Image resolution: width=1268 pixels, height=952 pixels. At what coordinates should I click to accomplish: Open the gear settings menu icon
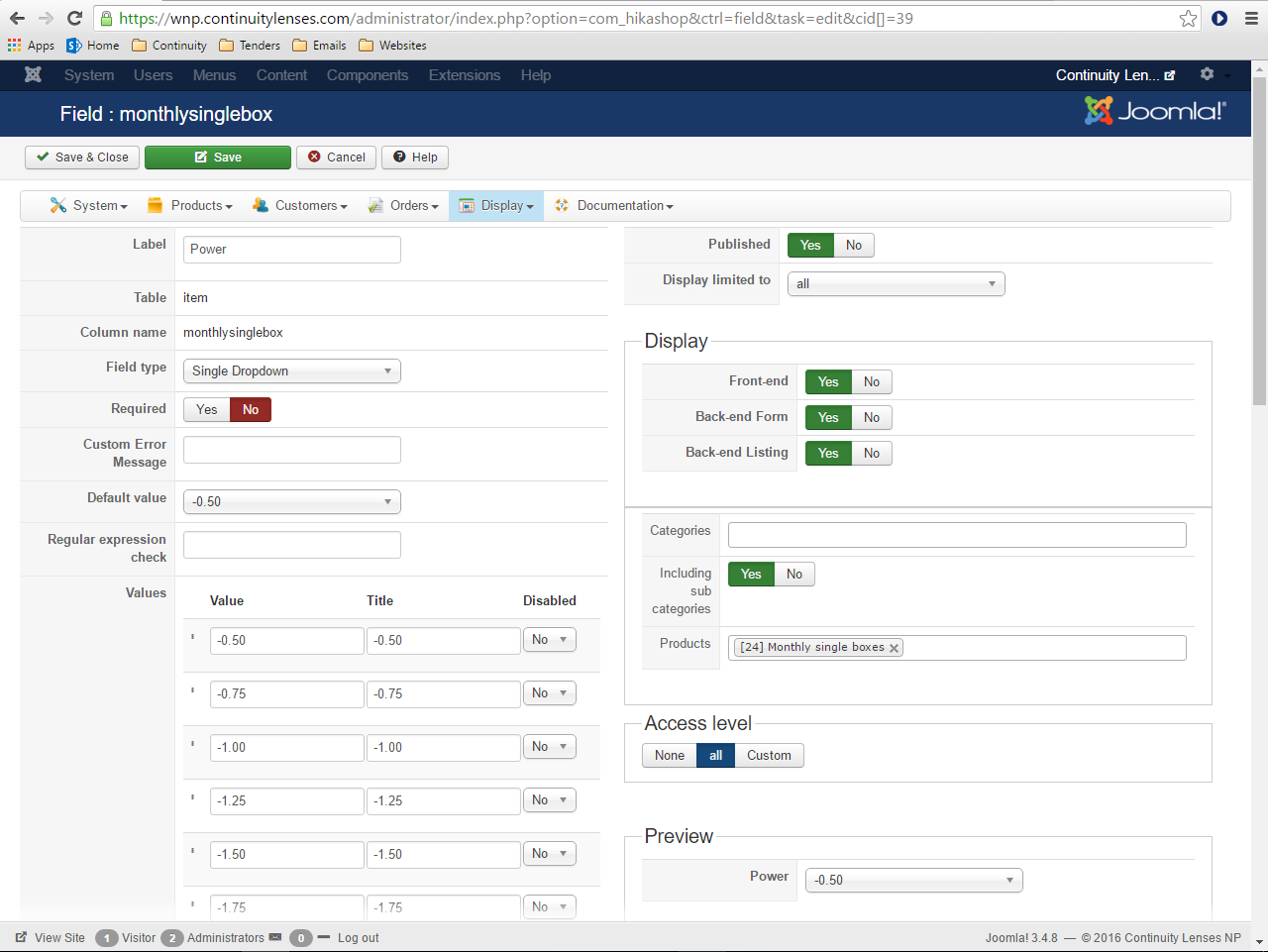pos(1207,74)
